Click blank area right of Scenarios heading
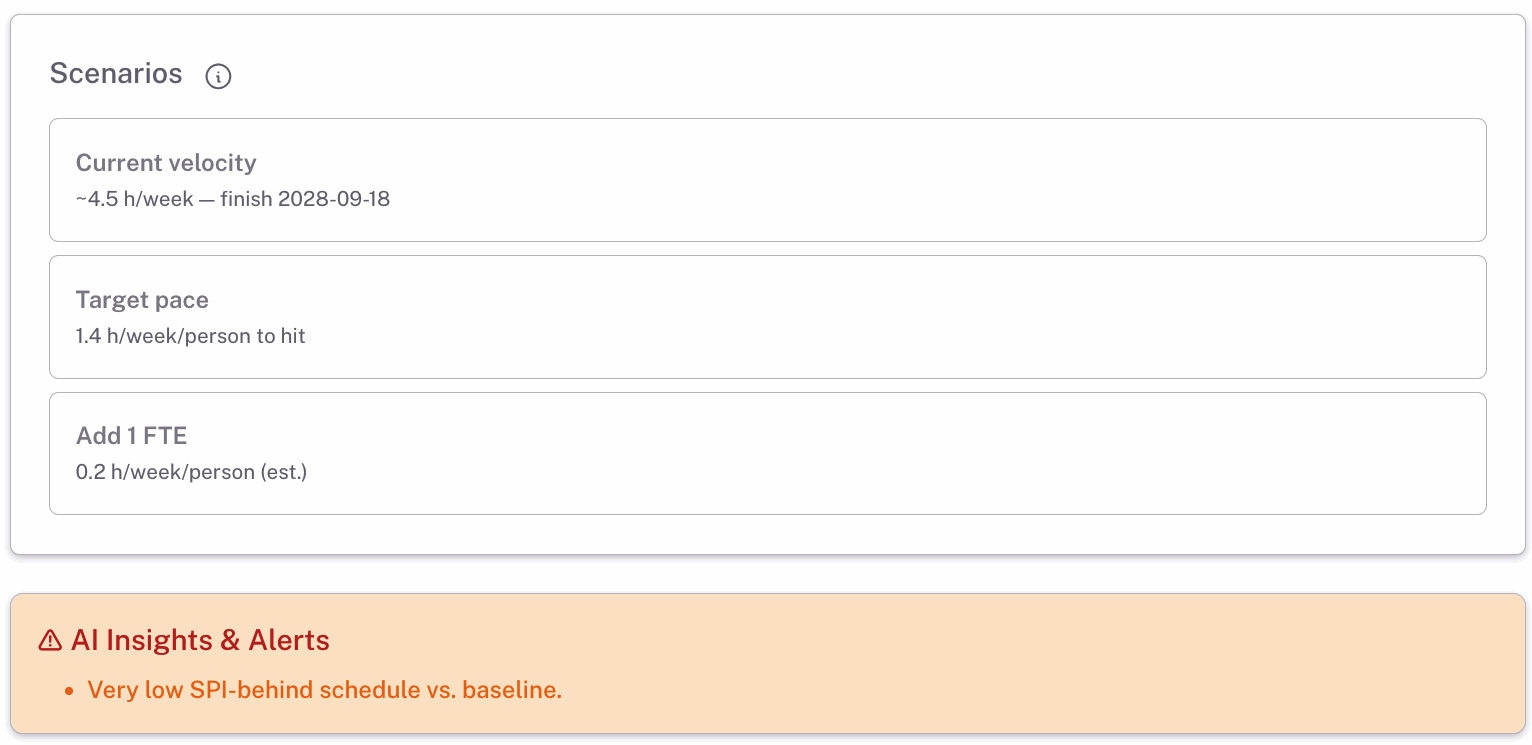Image resolution: width=1532 pixels, height=745 pixels. pos(800,75)
